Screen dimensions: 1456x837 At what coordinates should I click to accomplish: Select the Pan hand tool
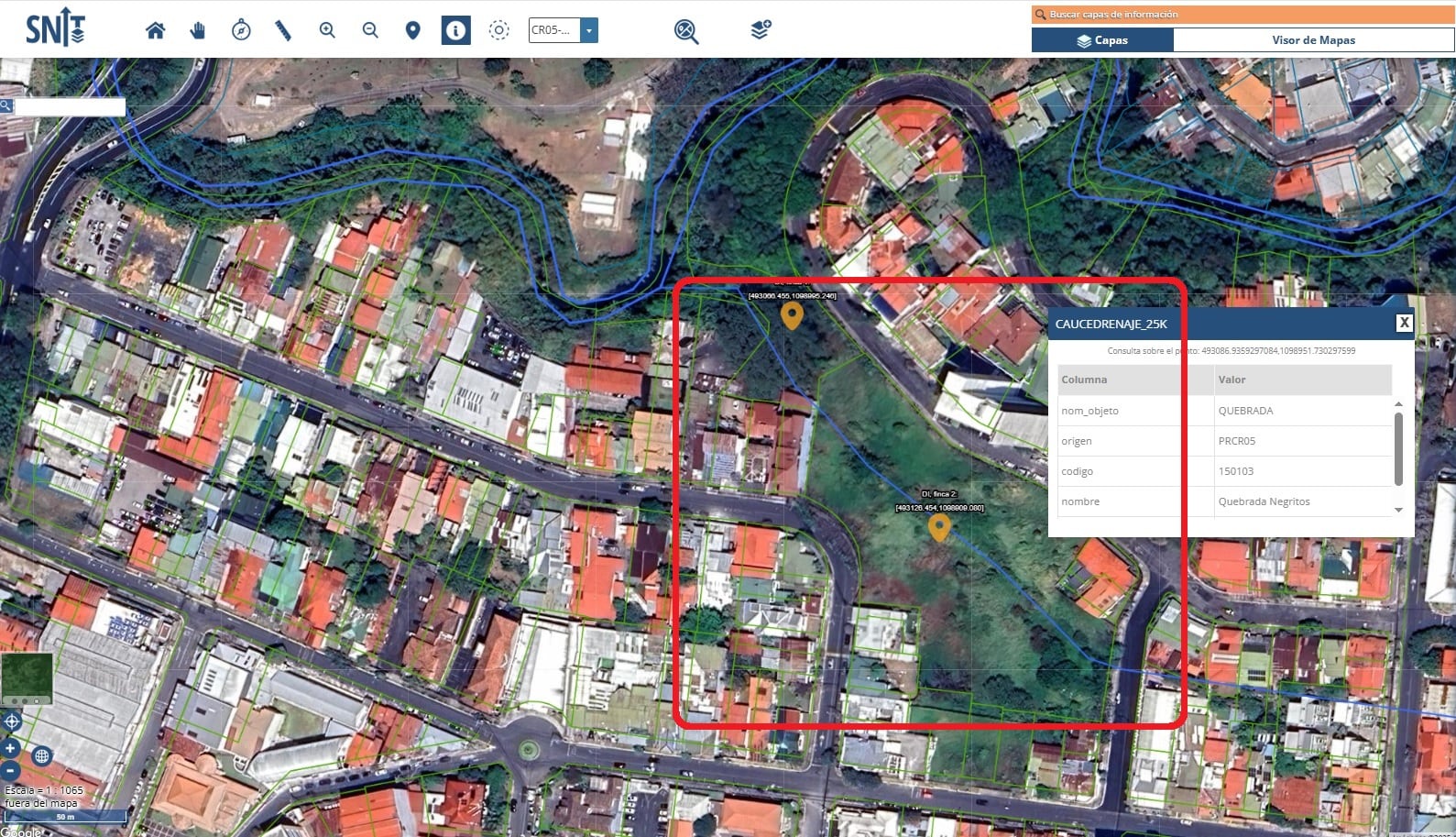[198, 30]
